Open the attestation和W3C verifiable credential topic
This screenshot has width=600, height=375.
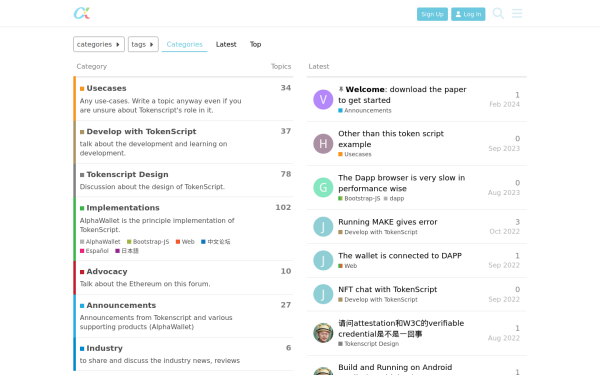click(401, 328)
